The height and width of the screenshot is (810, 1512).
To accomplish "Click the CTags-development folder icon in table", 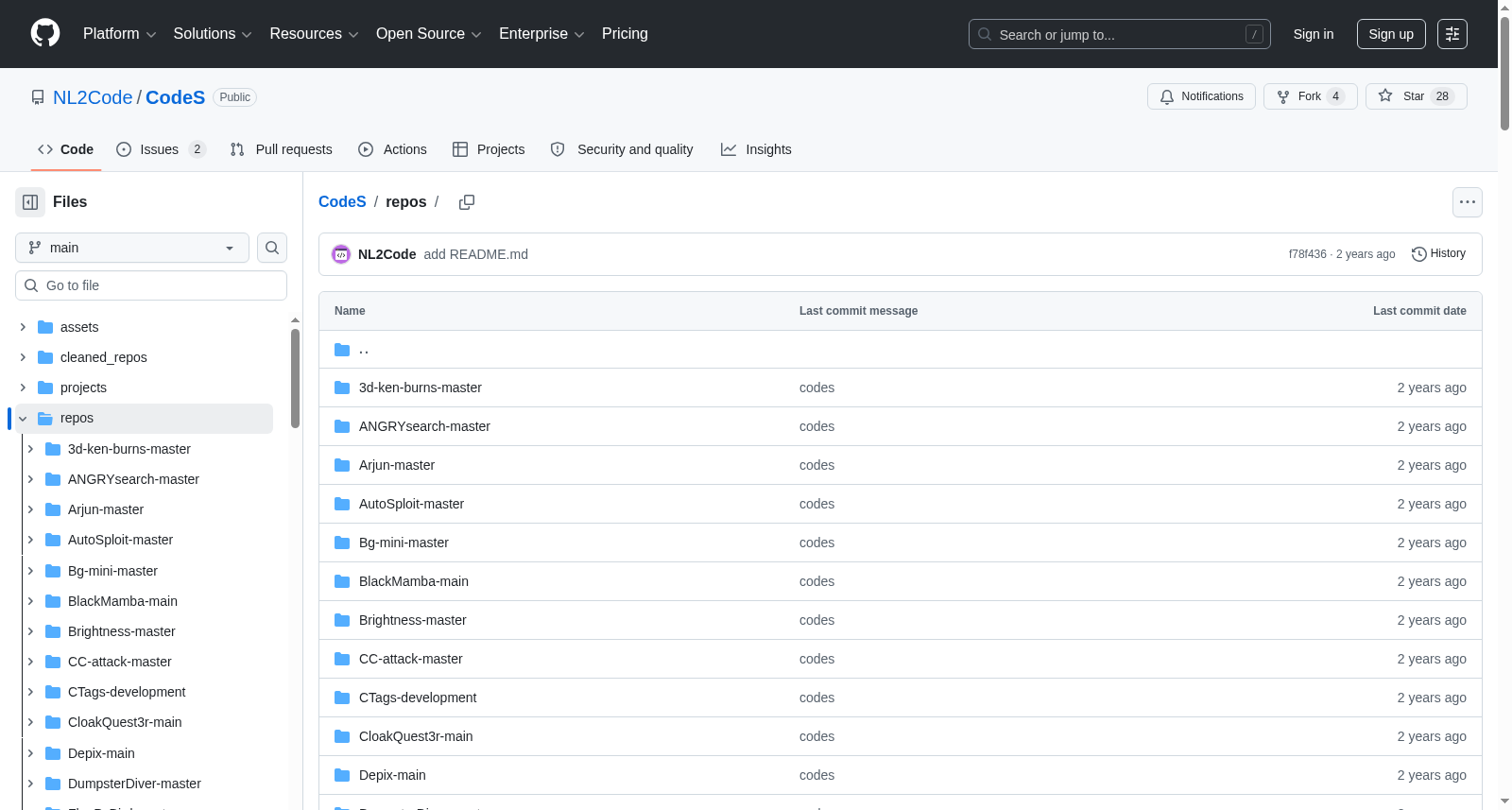I will tap(342, 698).
